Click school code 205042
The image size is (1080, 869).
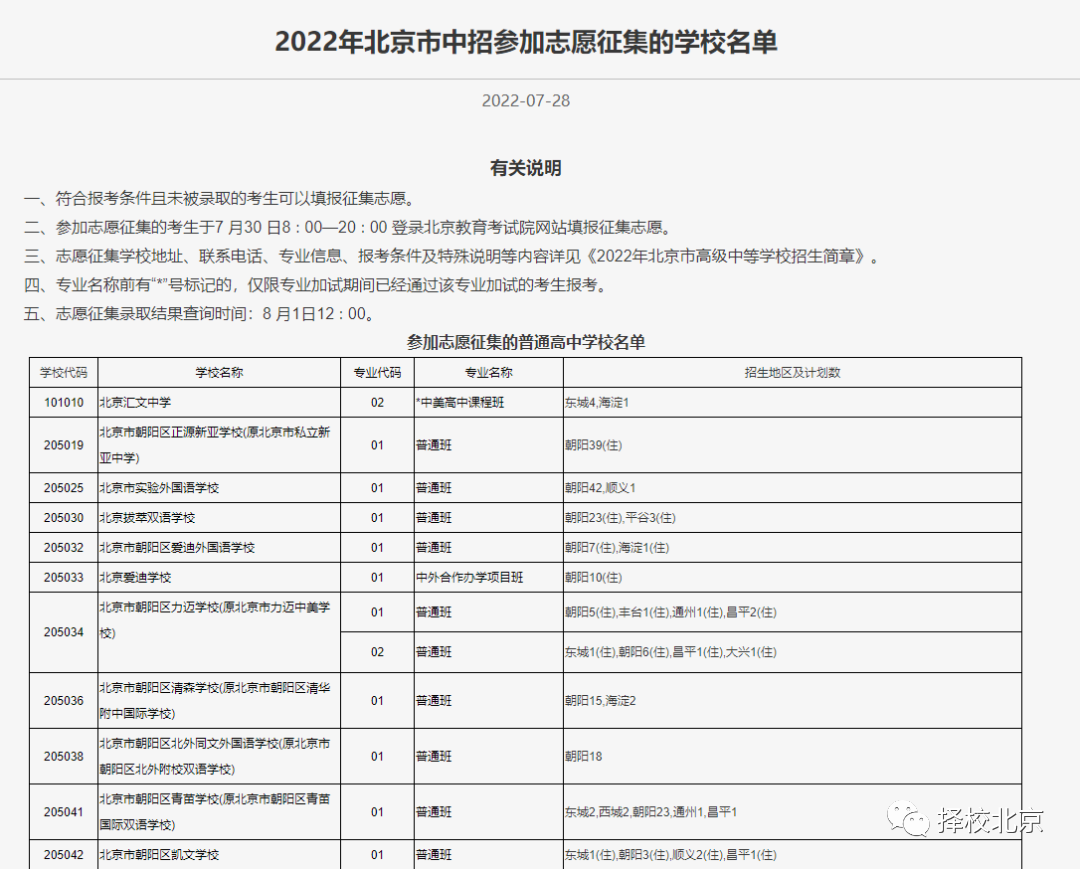coord(63,855)
